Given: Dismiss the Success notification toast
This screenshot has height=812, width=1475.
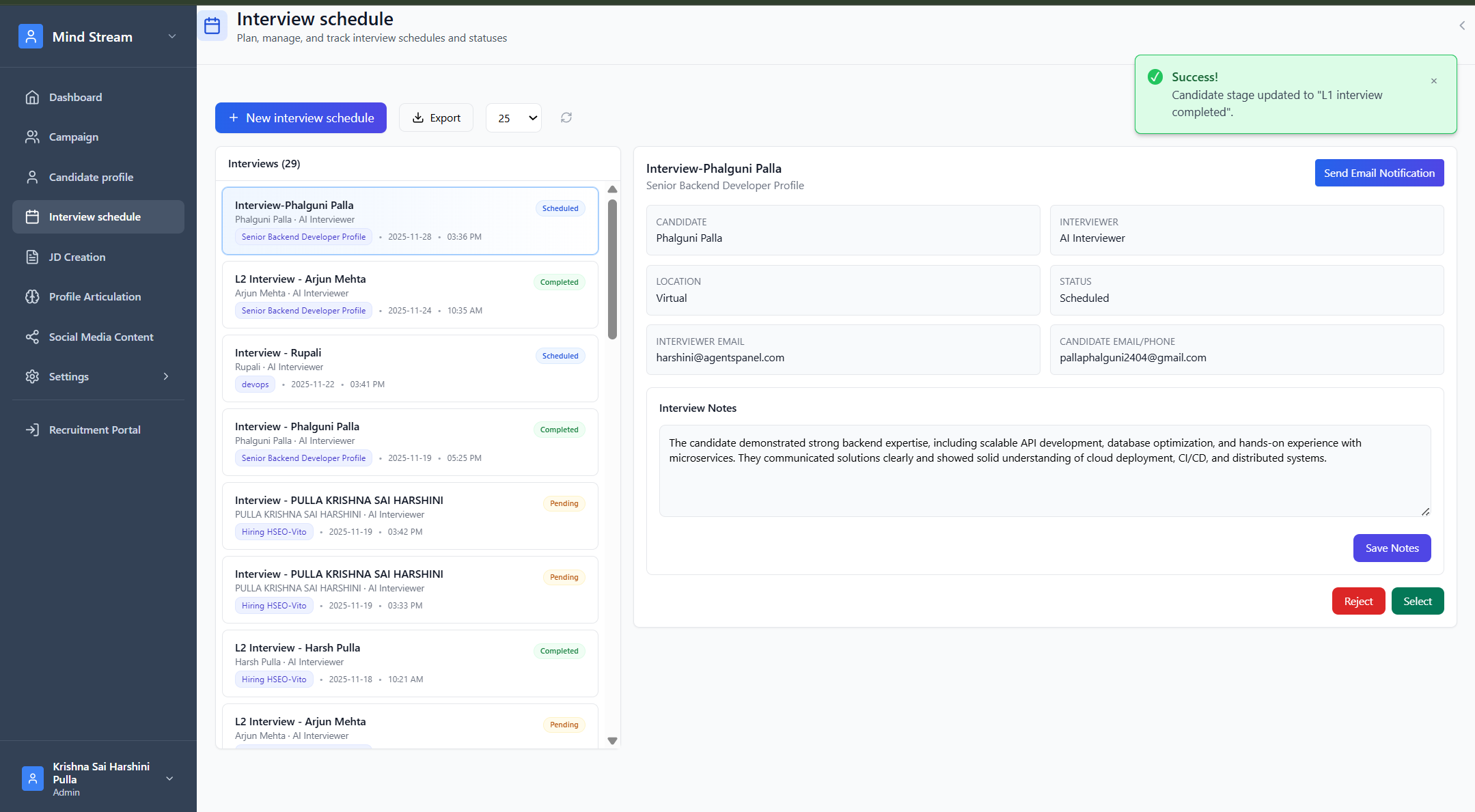Looking at the screenshot, I should tap(1433, 81).
